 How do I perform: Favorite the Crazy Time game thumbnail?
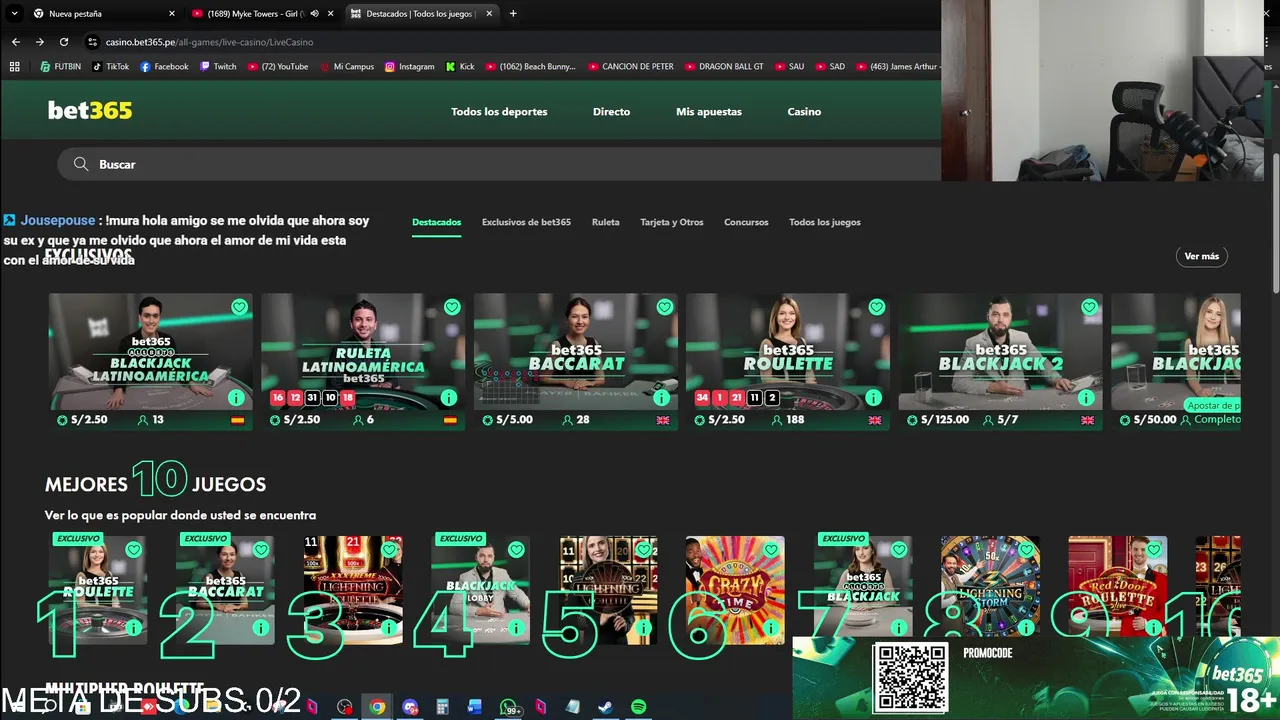pyautogui.click(x=771, y=549)
